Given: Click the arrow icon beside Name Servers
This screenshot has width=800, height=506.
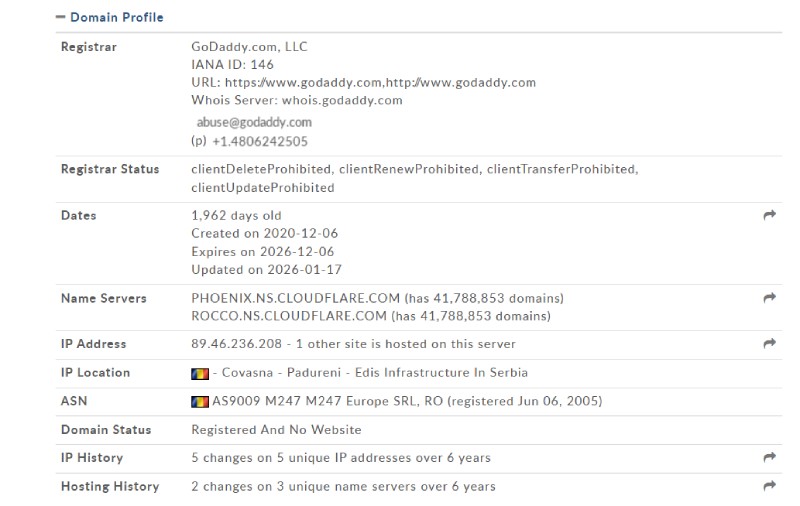Looking at the screenshot, I should pyautogui.click(x=769, y=298).
